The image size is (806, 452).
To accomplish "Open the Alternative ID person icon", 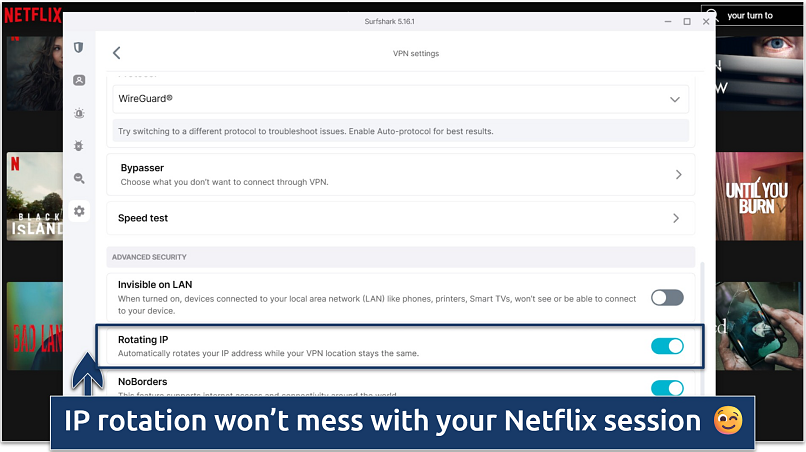I will pyautogui.click(x=79, y=80).
